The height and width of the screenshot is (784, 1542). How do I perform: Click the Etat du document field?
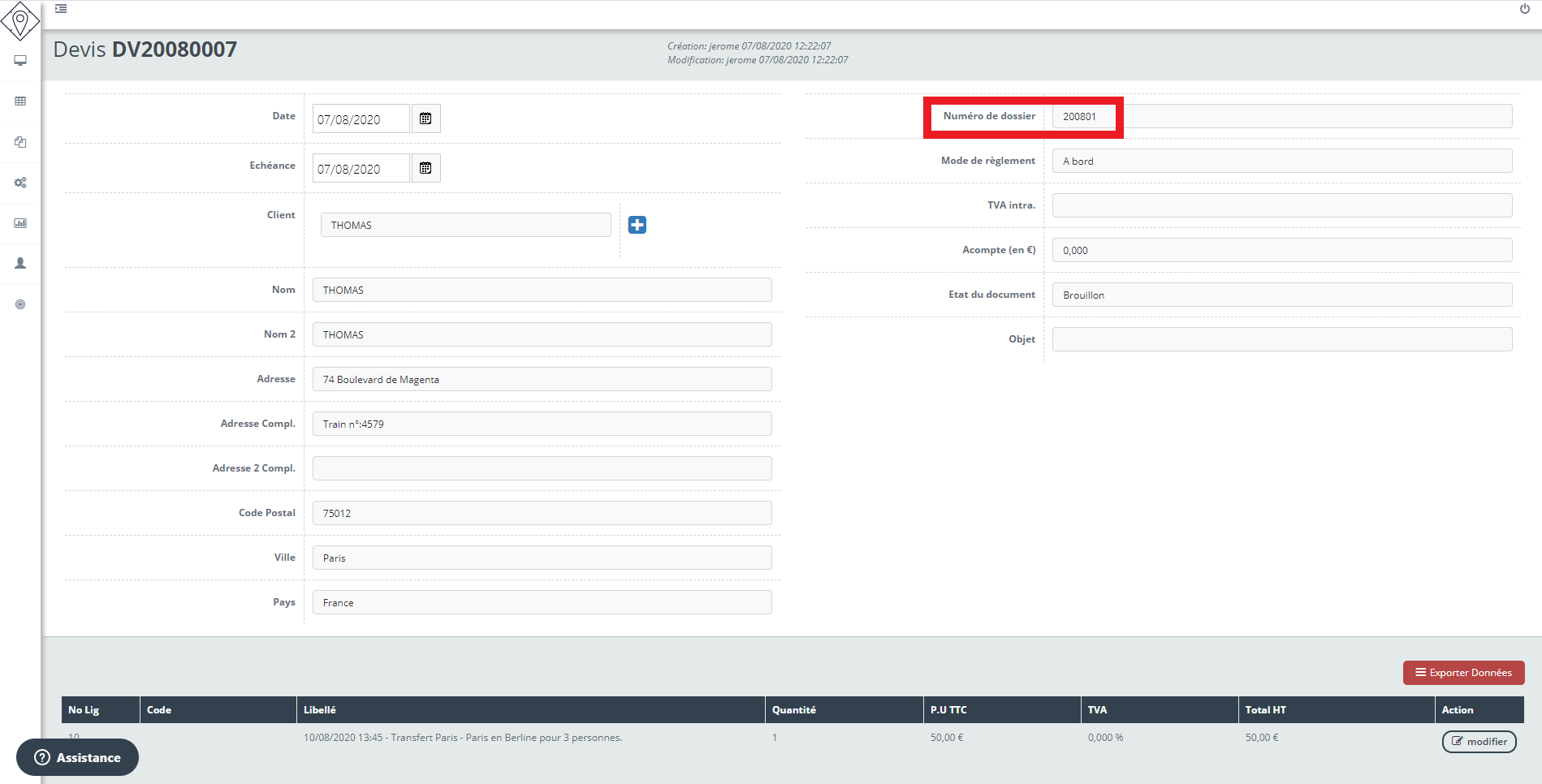point(1281,295)
